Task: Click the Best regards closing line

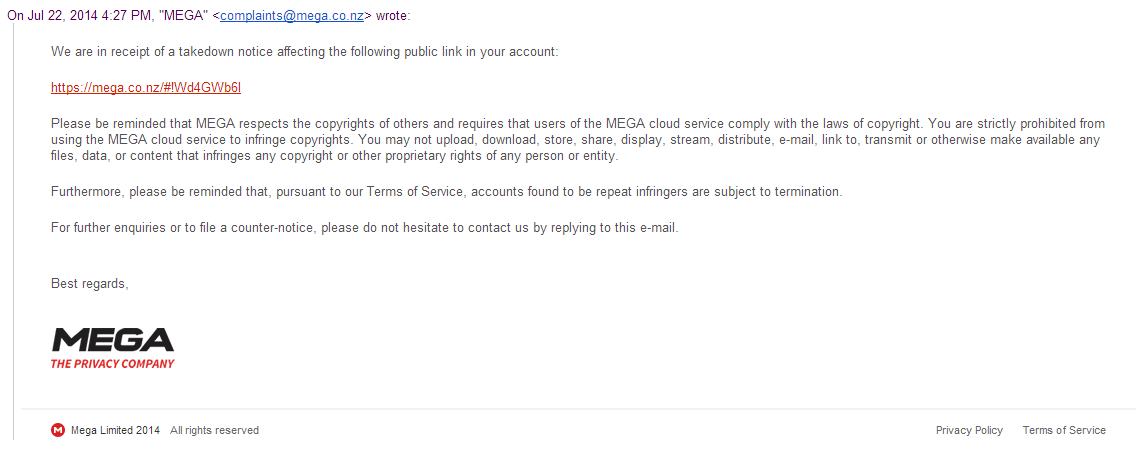Action: click(x=90, y=283)
